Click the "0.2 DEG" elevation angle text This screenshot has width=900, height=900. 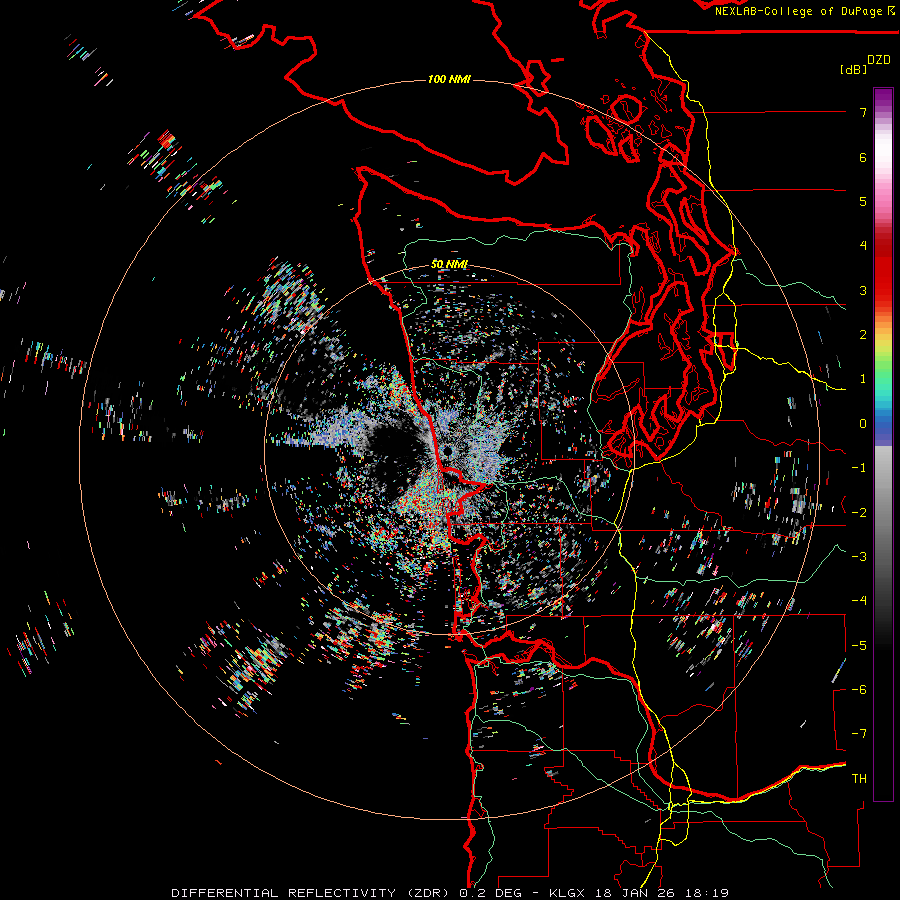pyautogui.click(x=490, y=893)
